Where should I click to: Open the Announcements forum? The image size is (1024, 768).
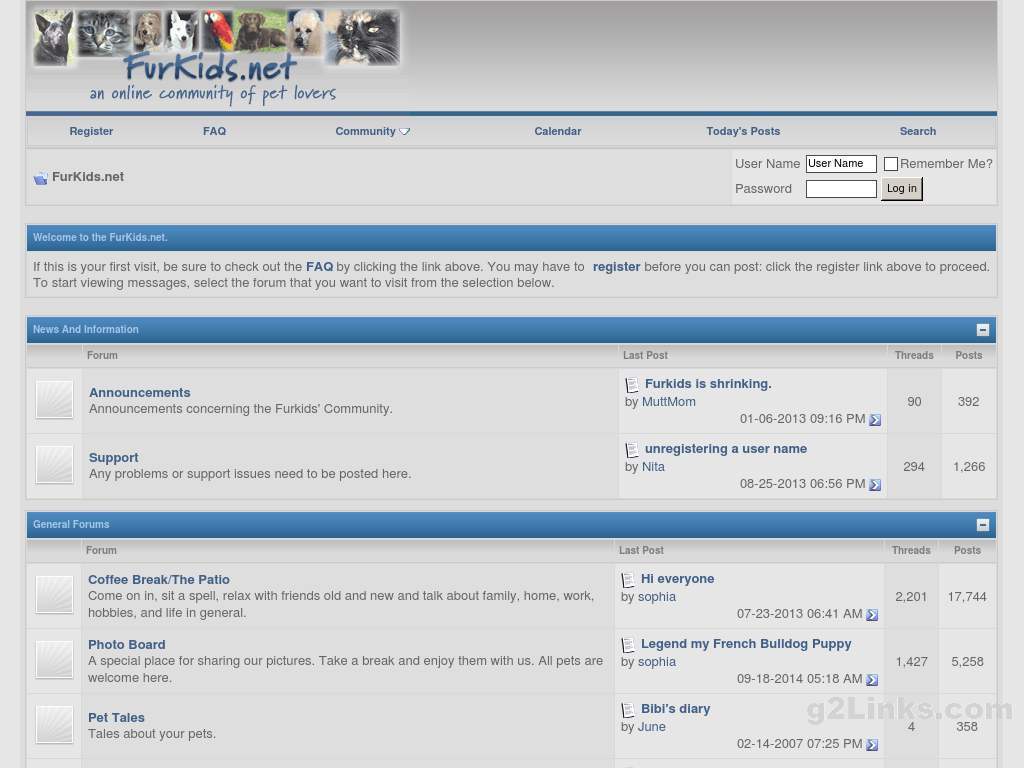[140, 392]
